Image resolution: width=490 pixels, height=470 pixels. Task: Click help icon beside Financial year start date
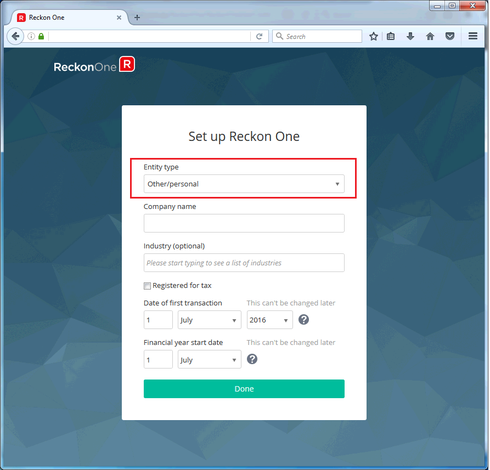coord(252,359)
